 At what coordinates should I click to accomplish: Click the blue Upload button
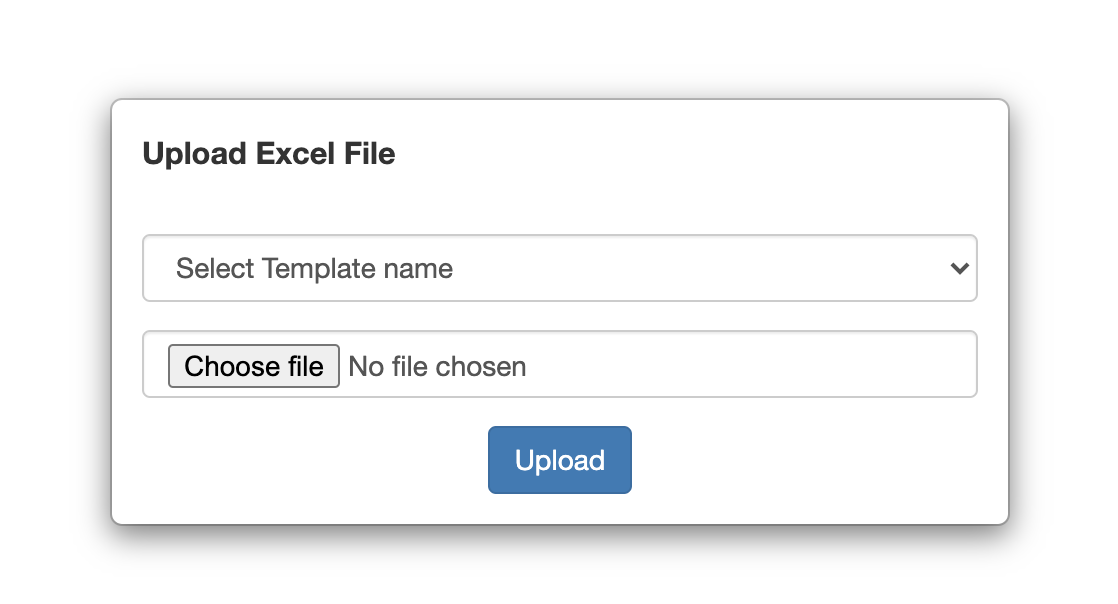coord(560,460)
